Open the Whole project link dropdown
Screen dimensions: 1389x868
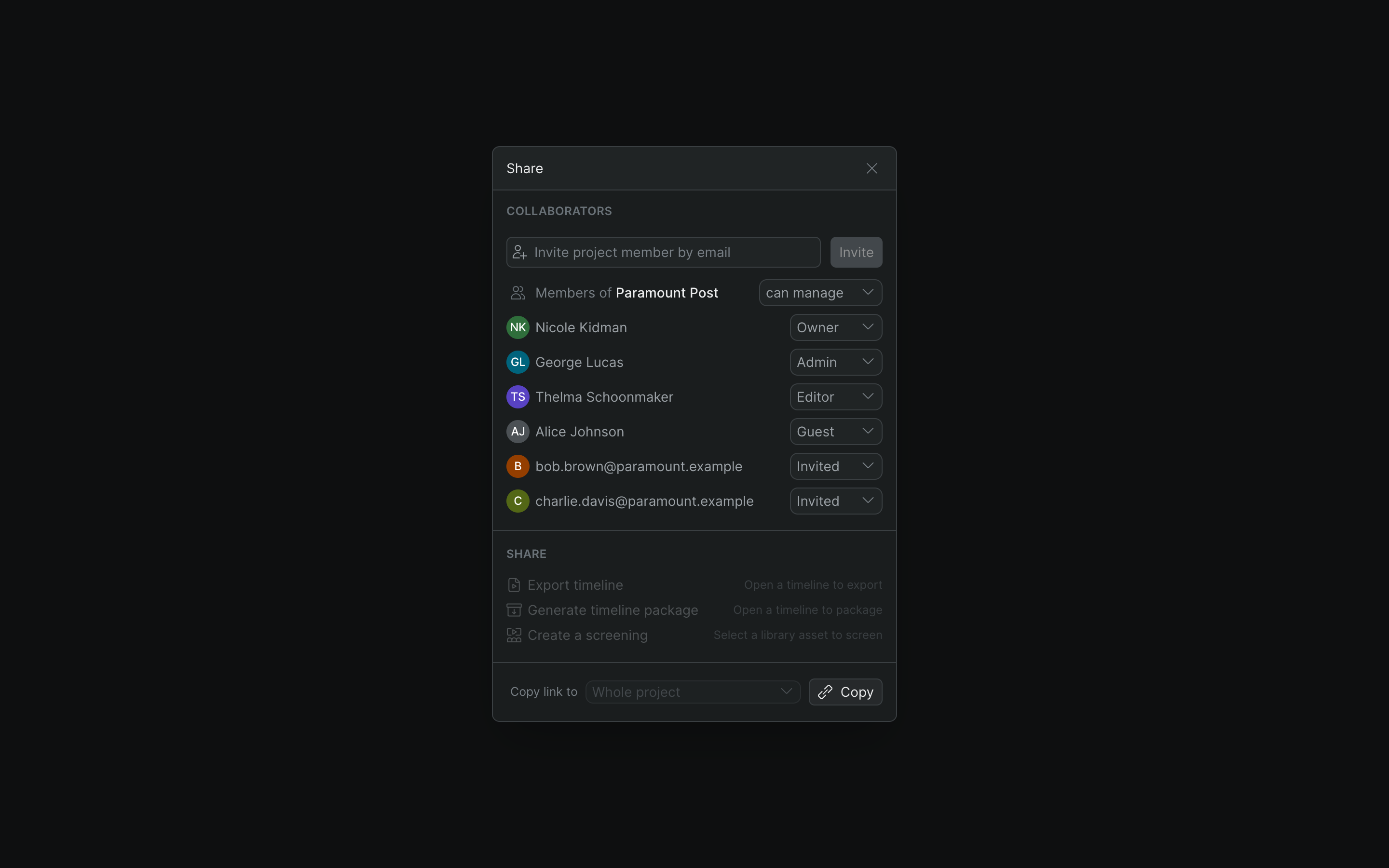coord(693,692)
